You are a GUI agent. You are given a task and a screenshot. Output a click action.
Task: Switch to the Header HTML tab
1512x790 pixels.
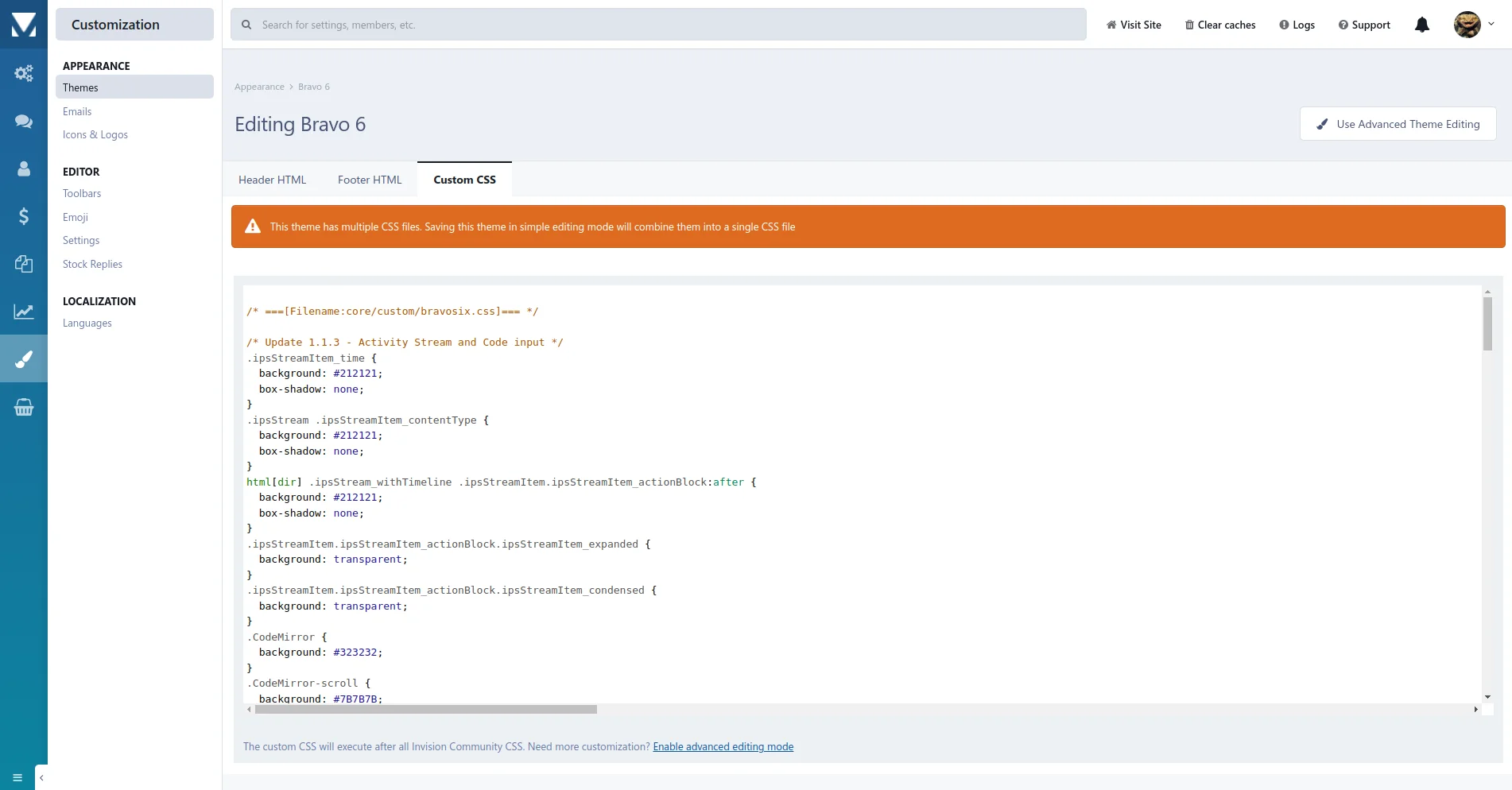click(x=272, y=180)
